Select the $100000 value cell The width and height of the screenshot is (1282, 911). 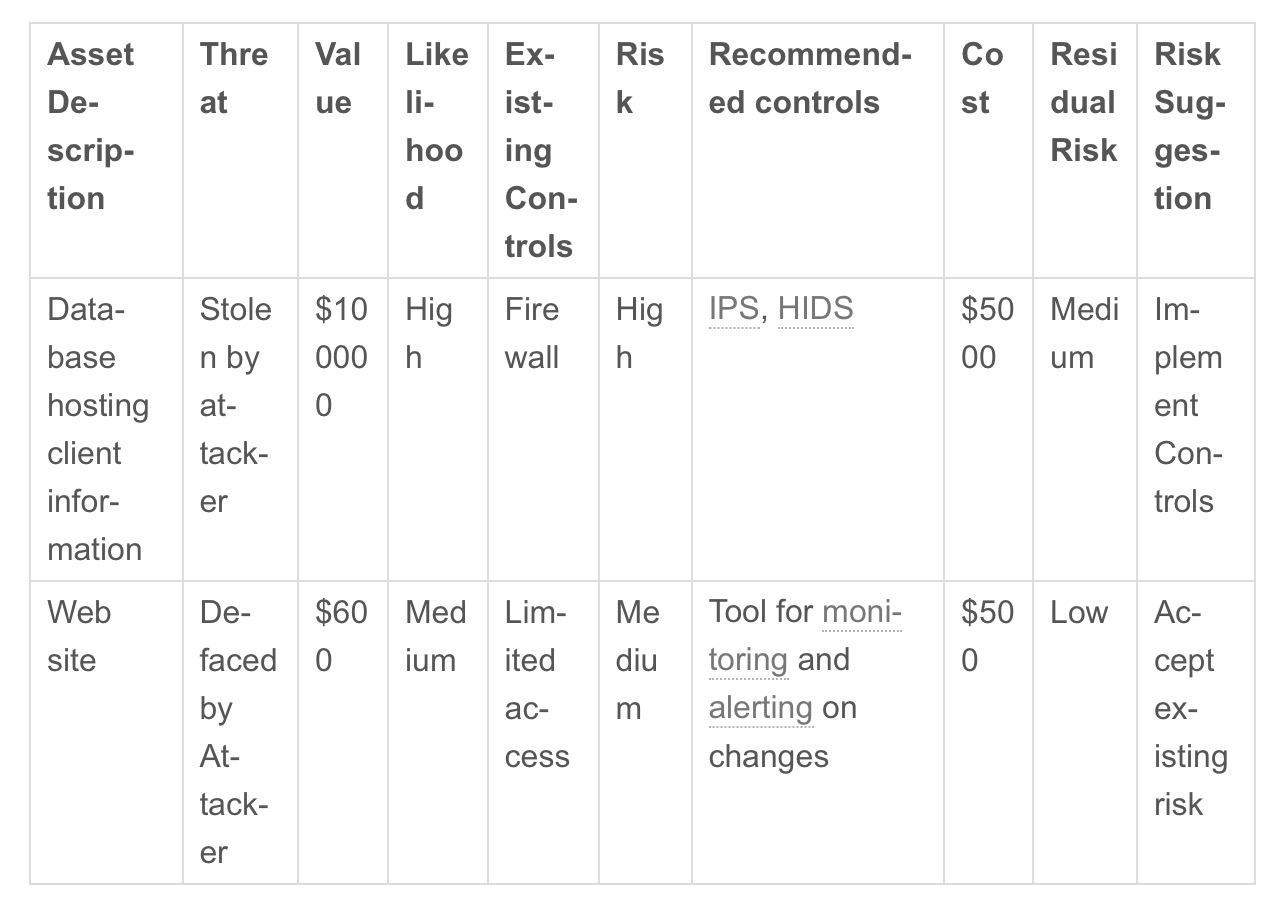(x=341, y=357)
